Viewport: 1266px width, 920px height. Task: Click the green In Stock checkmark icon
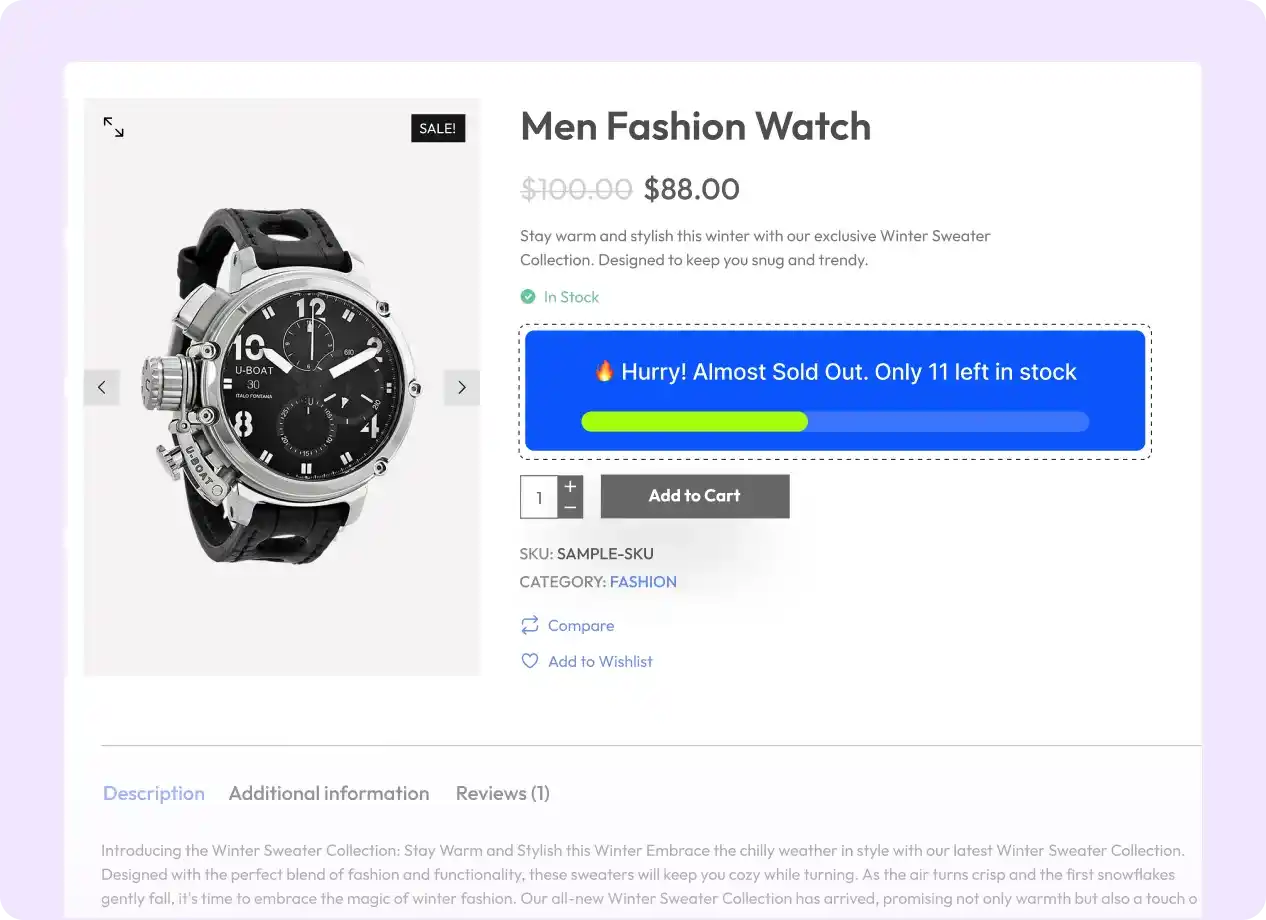click(x=527, y=296)
